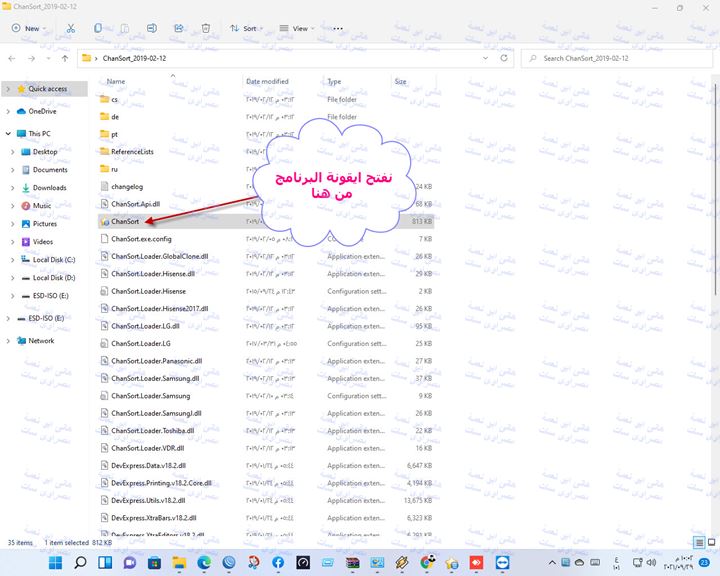
Task: Select ChanSort.Loader.VDR.dll file
Action: click(147, 448)
